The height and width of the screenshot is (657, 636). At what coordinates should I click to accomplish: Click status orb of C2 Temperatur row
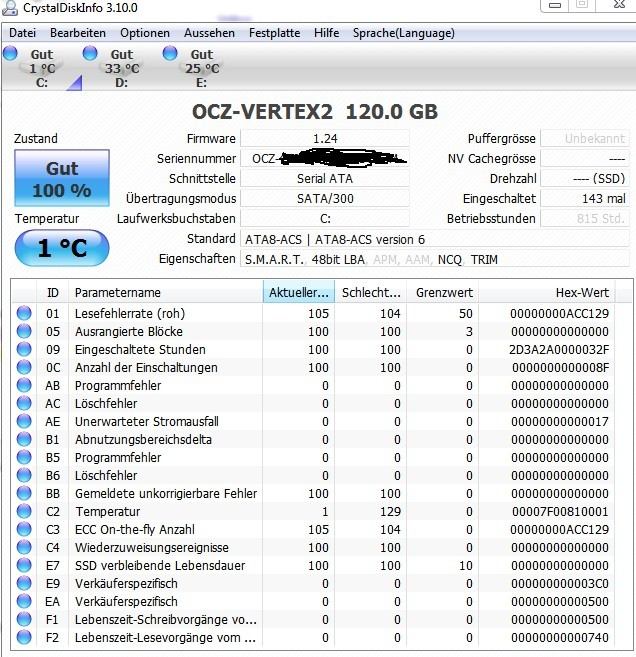tap(24, 511)
